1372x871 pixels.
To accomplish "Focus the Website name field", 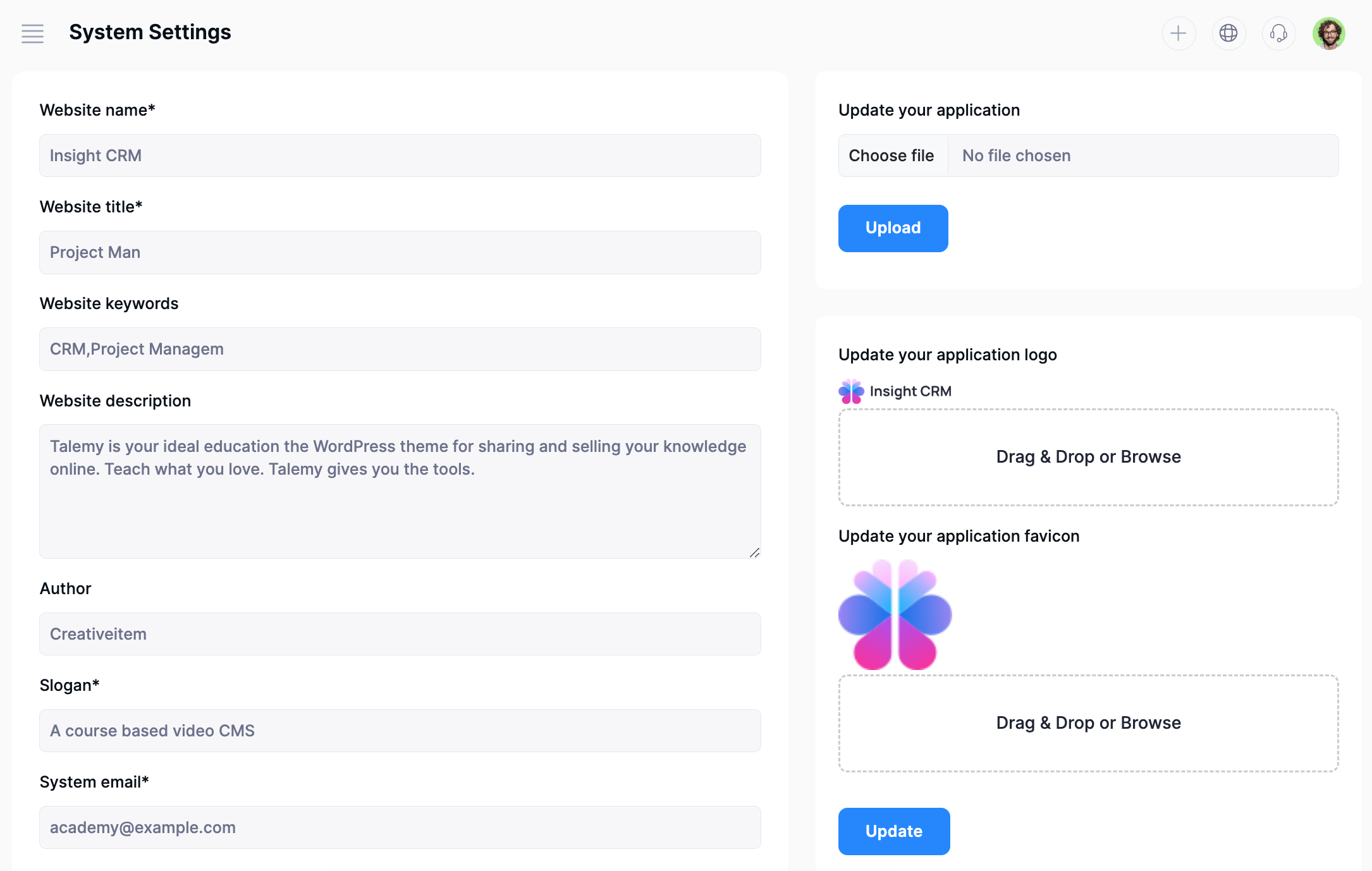I will [x=400, y=155].
